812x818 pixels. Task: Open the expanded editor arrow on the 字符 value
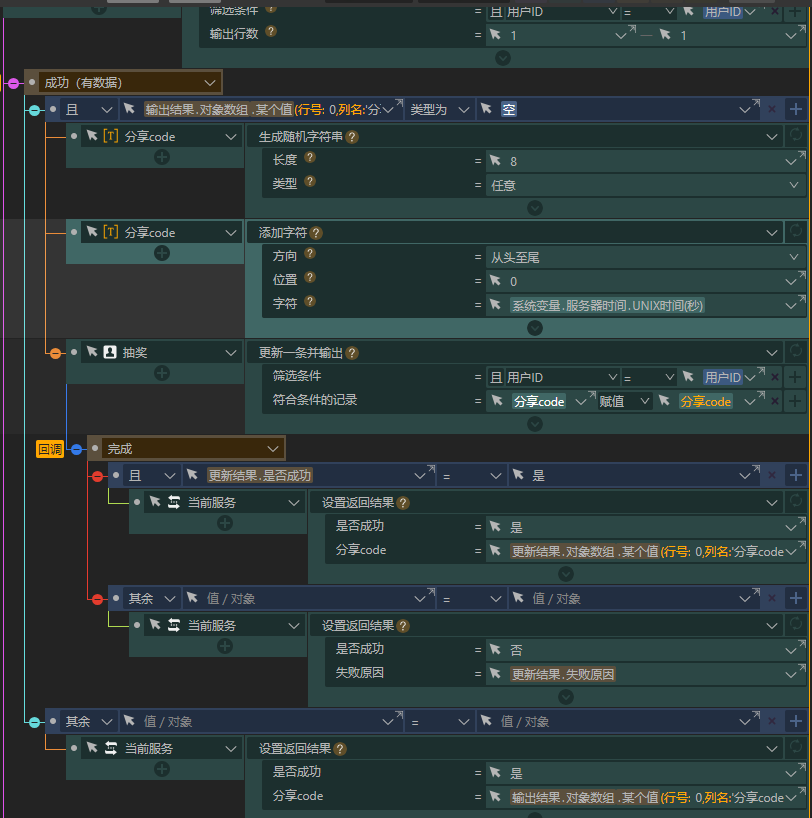[802, 298]
